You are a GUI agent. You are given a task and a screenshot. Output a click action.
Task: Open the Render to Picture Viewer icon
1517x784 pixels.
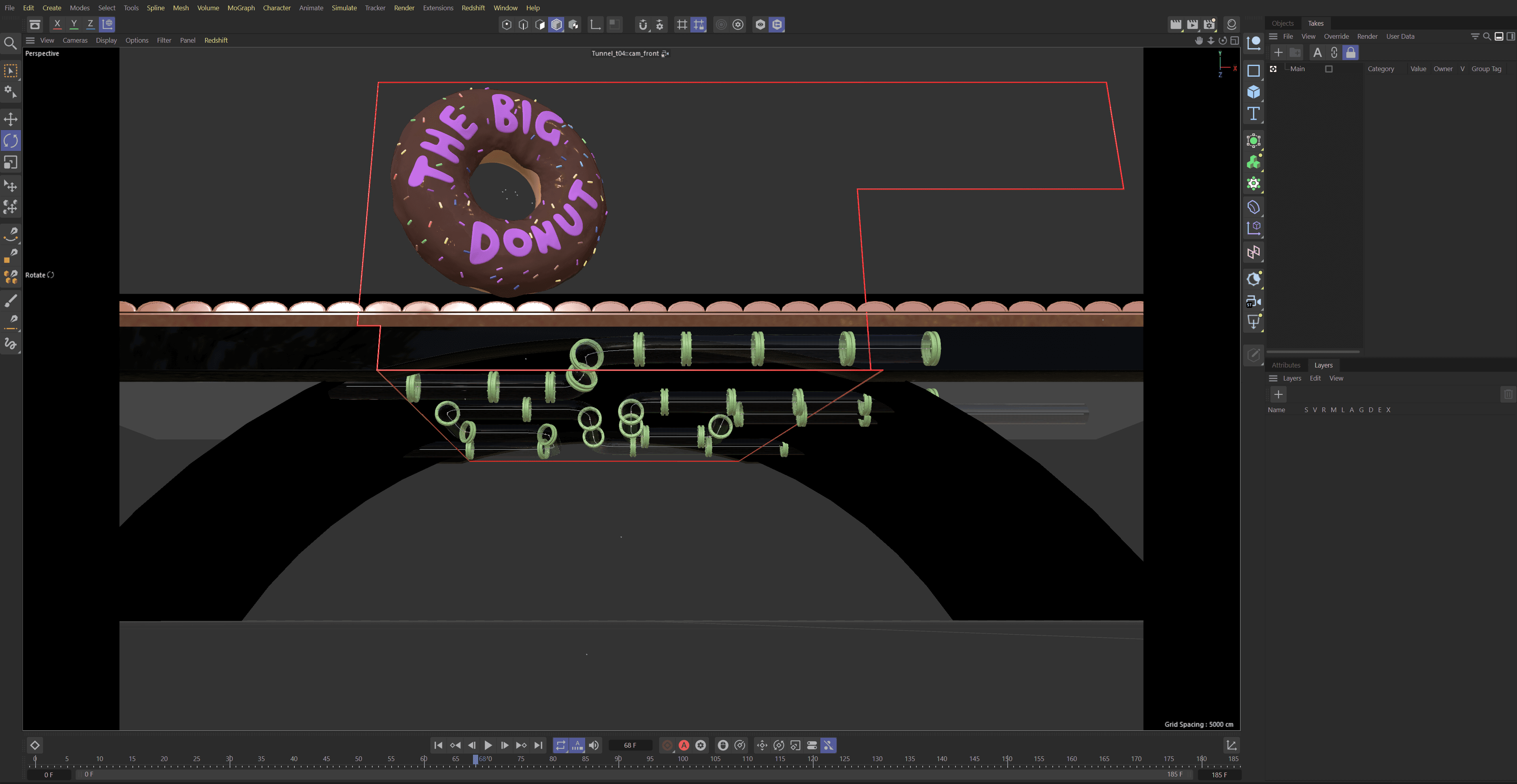coord(1192,24)
